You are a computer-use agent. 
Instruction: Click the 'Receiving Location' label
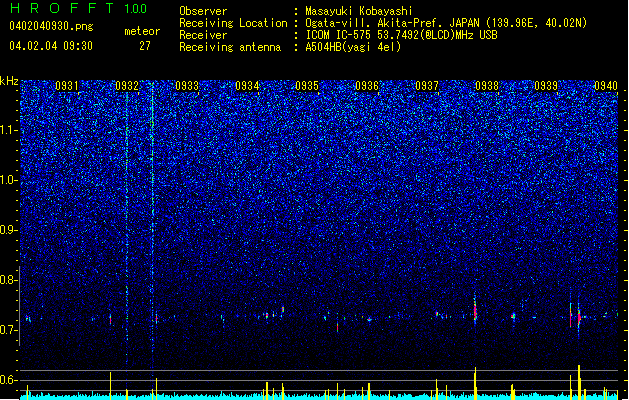click(233, 23)
